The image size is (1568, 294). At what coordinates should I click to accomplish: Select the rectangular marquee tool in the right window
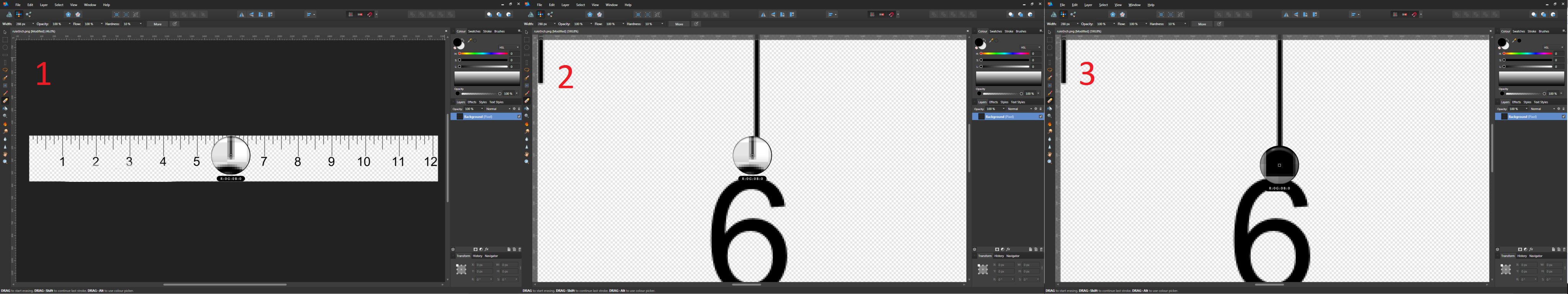click(x=1050, y=39)
